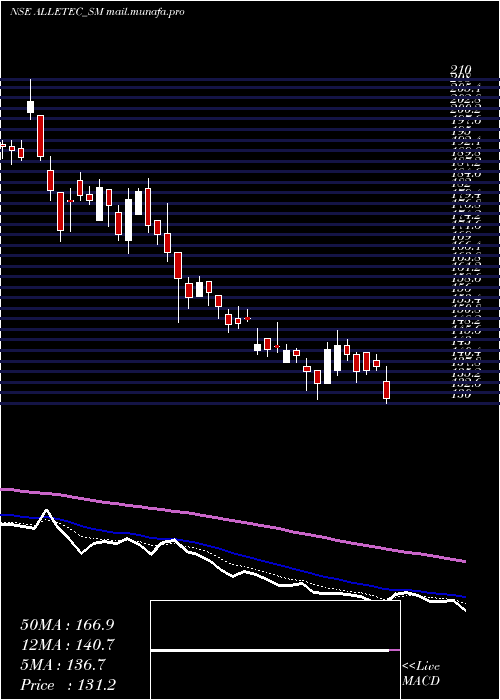
Task: Click the chart title NSE ALLETEC_SM mail.munafa.pro
Action: tap(97, 12)
